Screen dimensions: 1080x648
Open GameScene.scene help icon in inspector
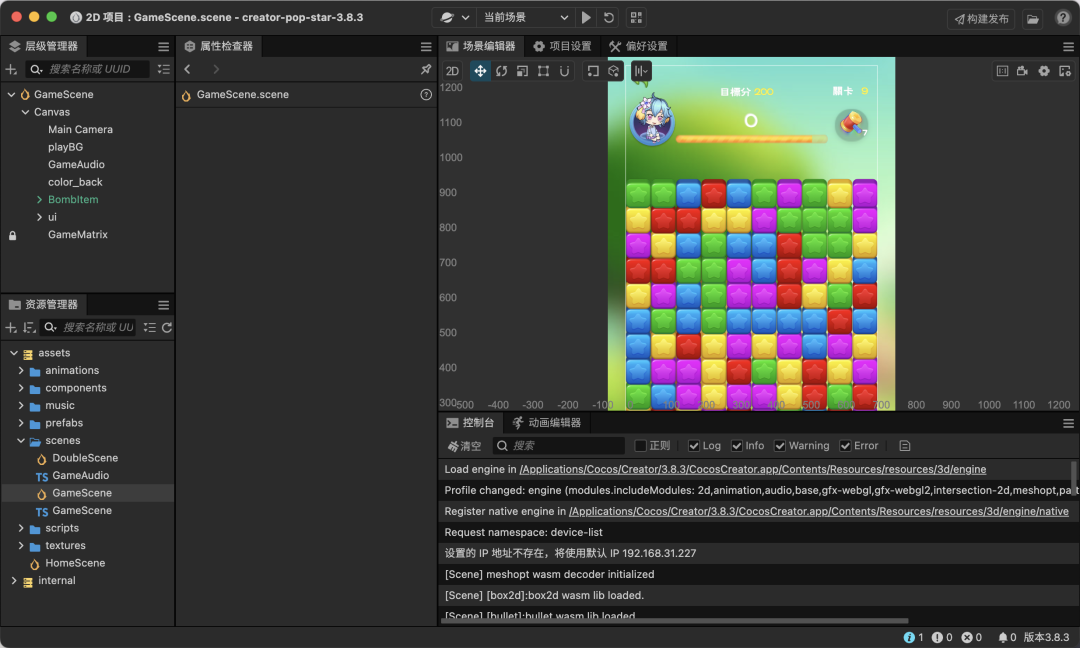426,94
